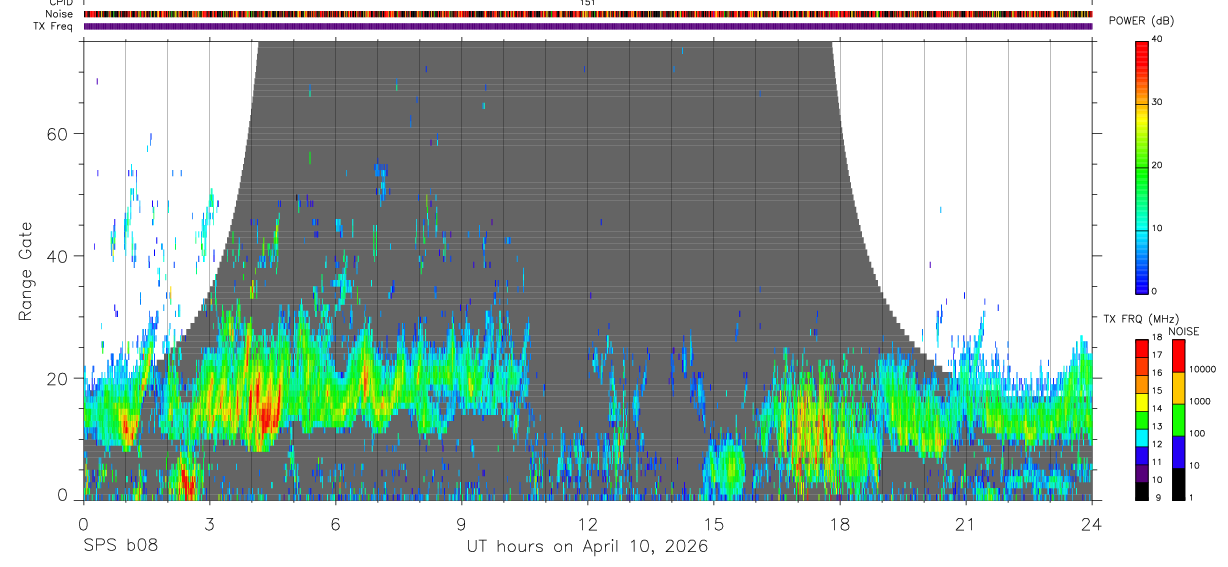The height and width of the screenshot is (567, 1228).
Task: Click the TX FRQ (MHz) legend title
Action: click(x=1140, y=319)
